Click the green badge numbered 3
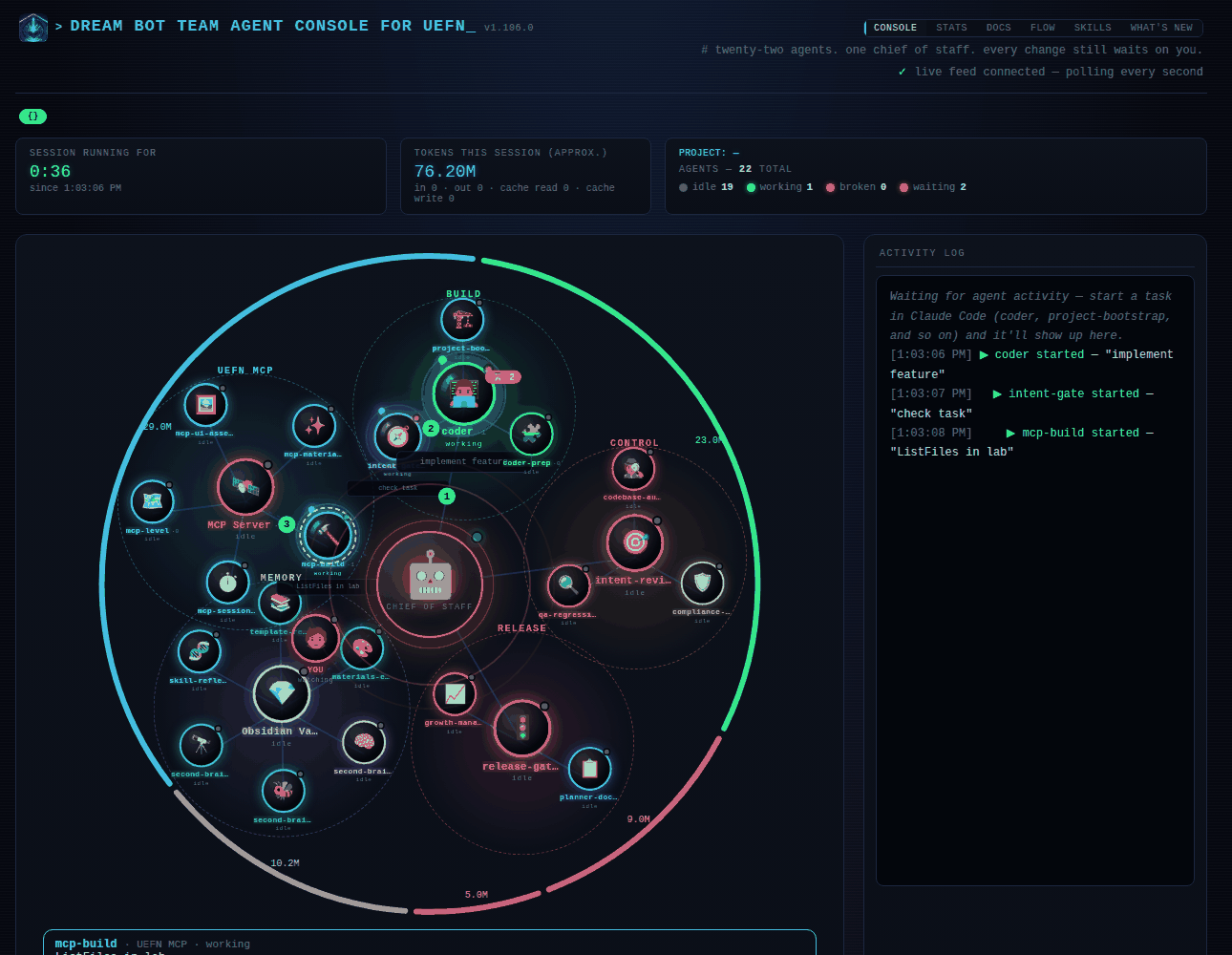 pos(287,524)
